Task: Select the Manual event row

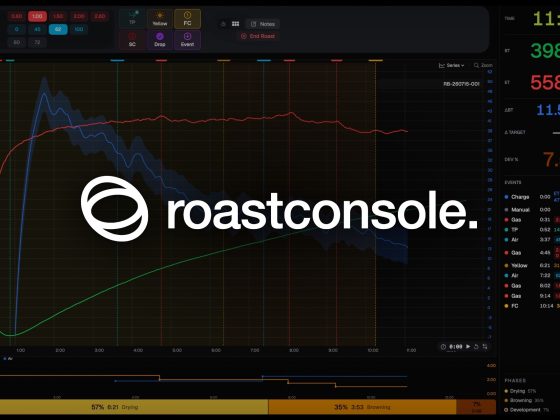Action: tap(531, 210)
